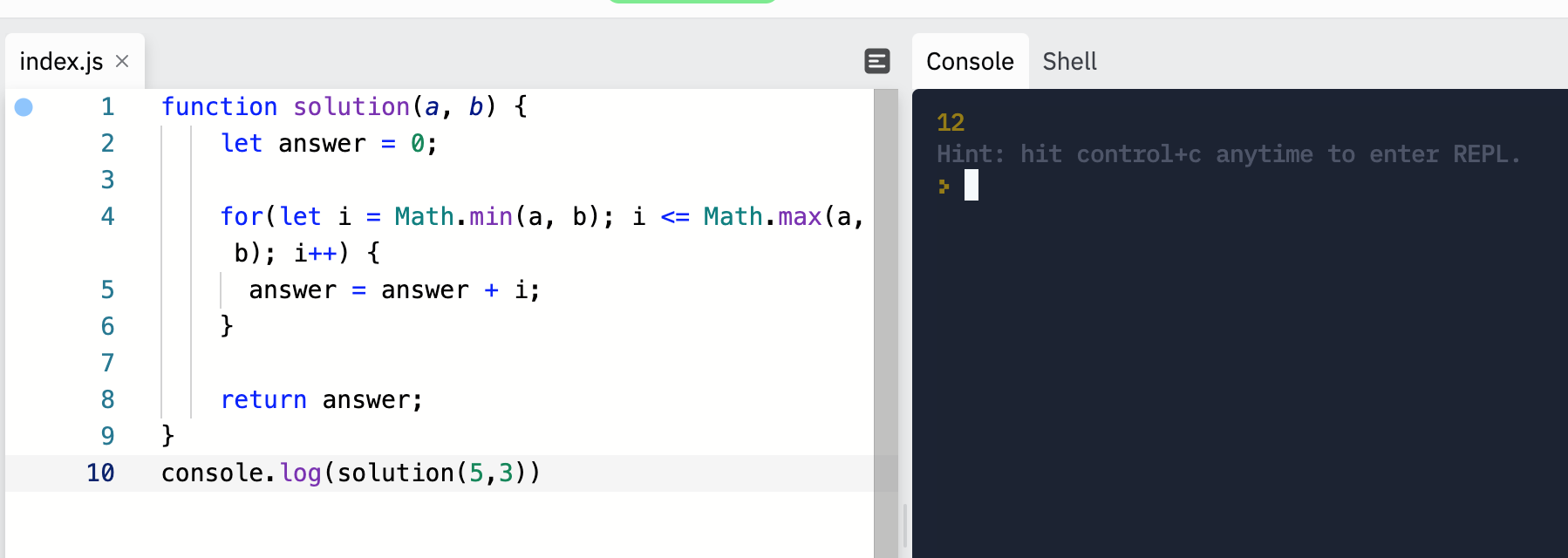
Task: Click the 'let answer = 0;' line
Action: 329,143
